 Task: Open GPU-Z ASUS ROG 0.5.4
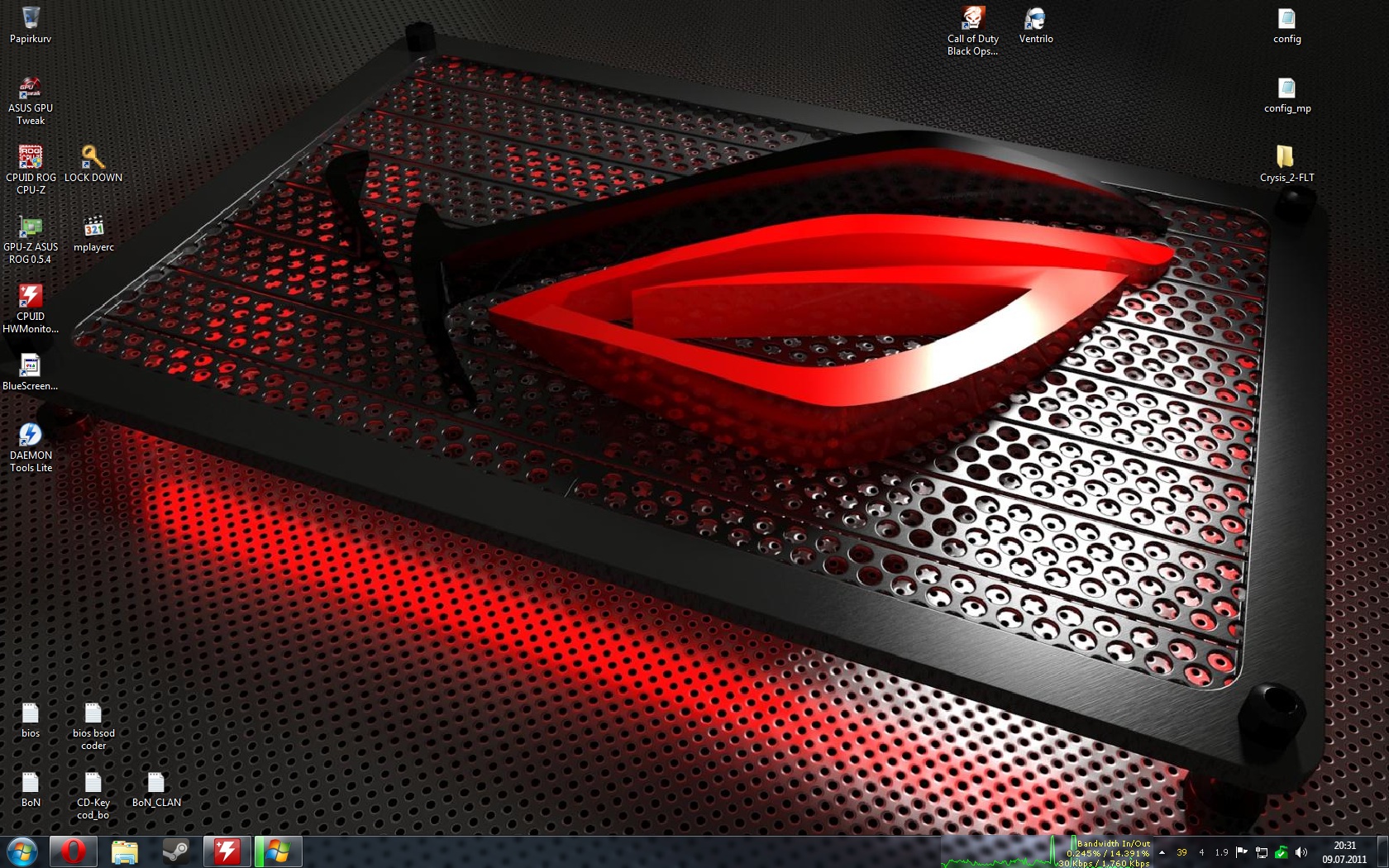(x=31, y=239)
